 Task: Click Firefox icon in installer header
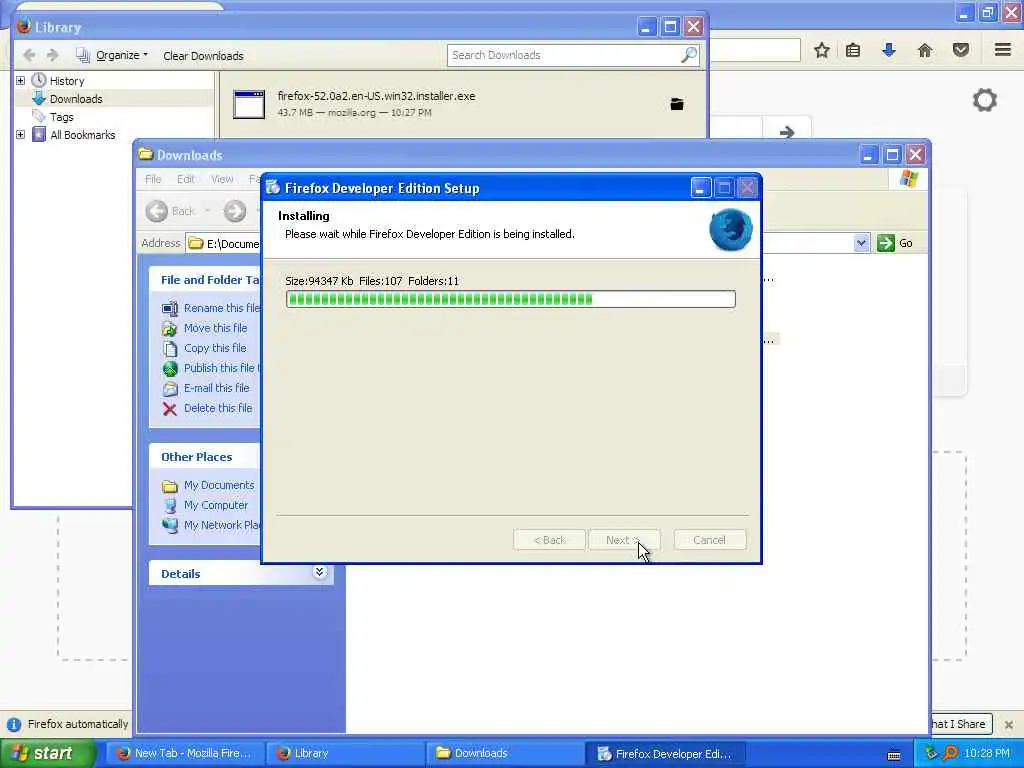coord(731,230)
